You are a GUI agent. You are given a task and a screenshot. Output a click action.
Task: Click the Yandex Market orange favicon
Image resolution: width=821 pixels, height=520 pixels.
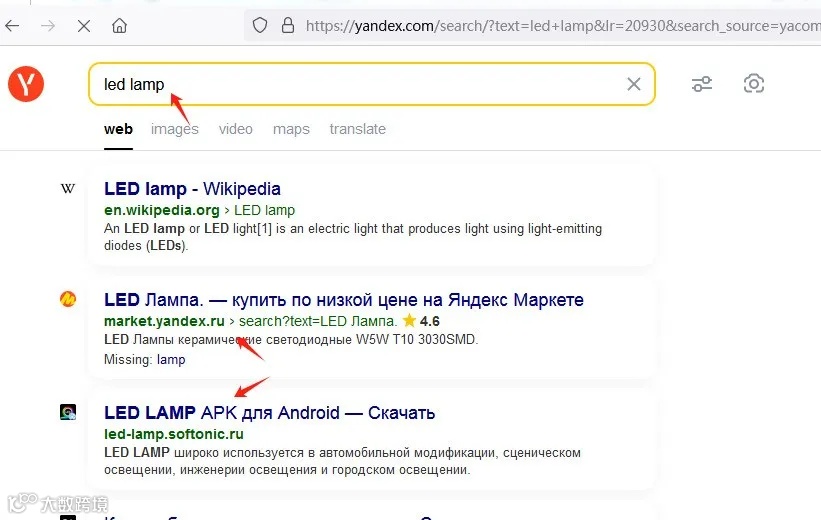68,299
